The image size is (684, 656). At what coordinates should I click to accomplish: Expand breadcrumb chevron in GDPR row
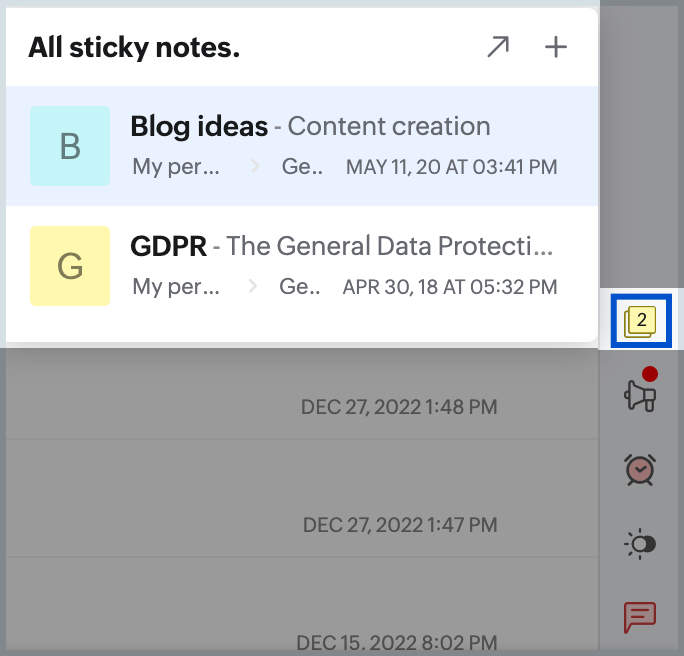point(255,287)
